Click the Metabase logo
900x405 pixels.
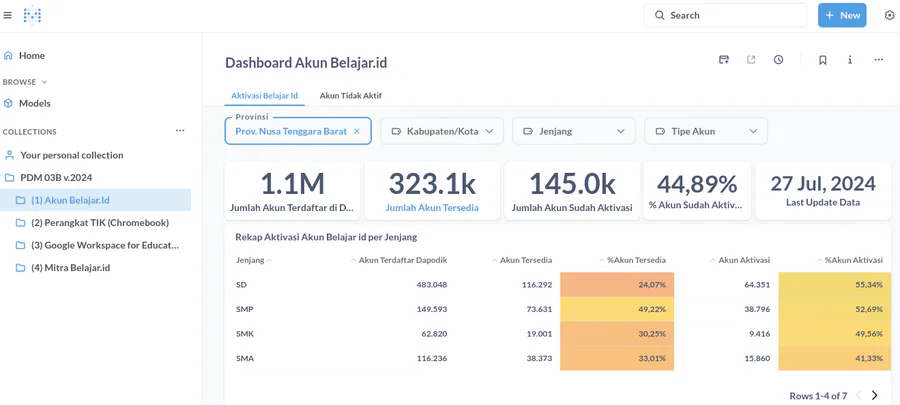(33, 15)
